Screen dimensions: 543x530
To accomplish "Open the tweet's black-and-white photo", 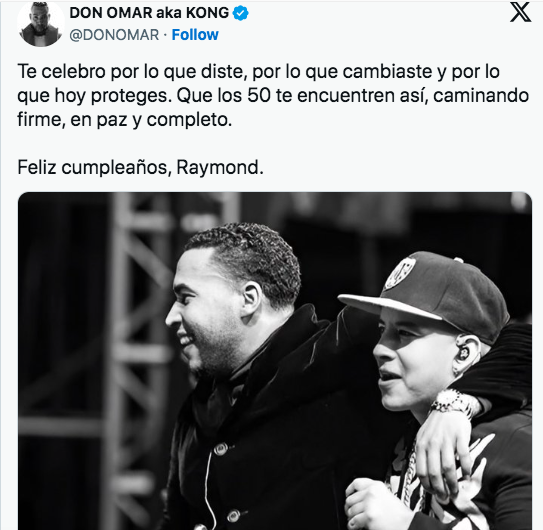I will pyautogui.click(x=275, y=361).
